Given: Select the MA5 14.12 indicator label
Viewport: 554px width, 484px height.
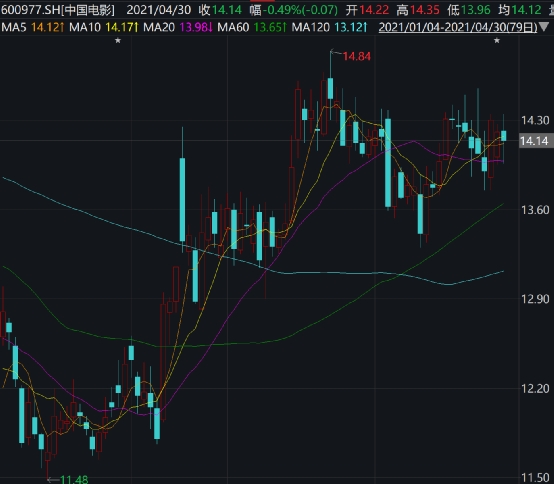Looking at the screenshot, I should [x=33, y=27].
